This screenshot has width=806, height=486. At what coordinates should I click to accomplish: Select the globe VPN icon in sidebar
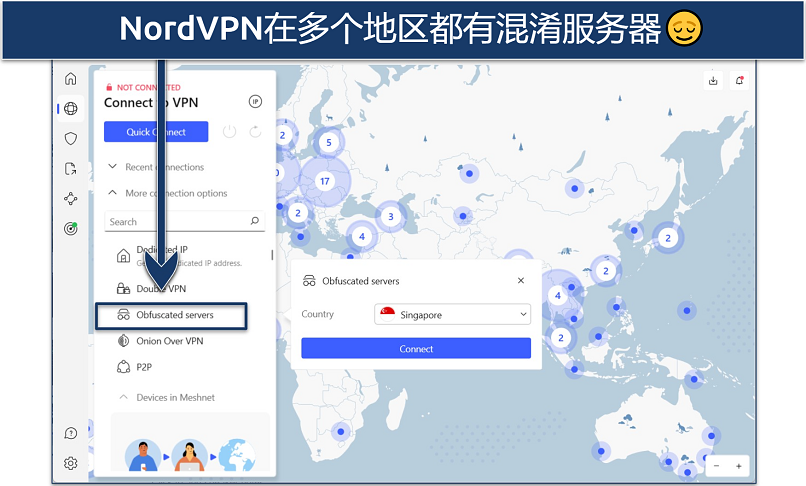(x=70, y=109)
